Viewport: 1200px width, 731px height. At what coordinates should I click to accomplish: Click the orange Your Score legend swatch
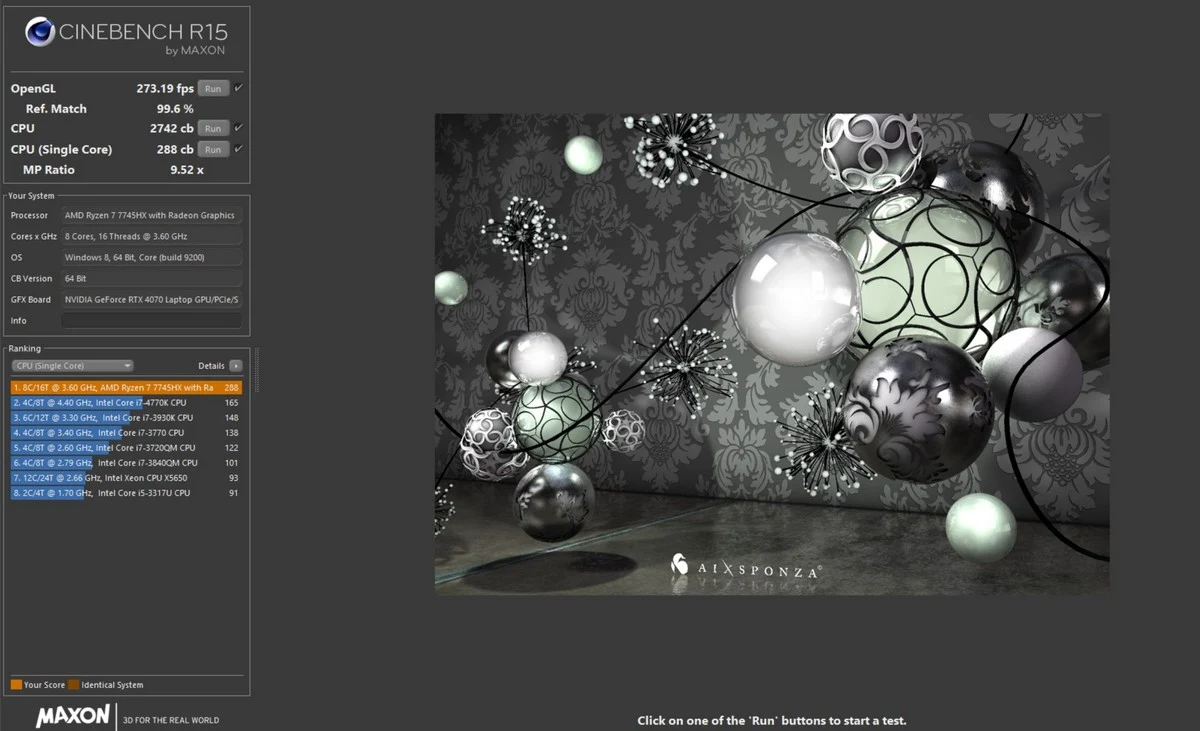[x=16, y=685]
